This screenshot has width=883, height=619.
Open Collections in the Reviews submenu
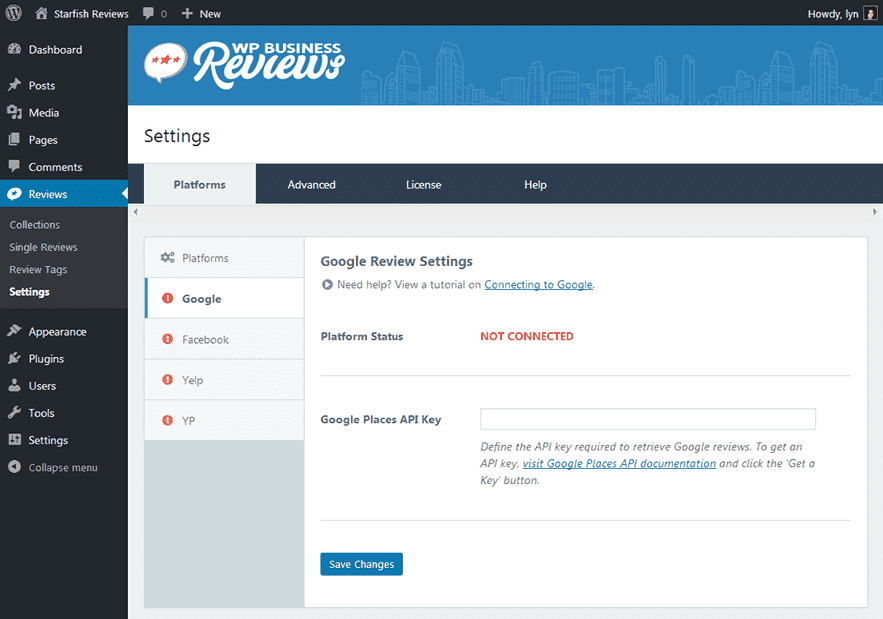coord(34,225)
